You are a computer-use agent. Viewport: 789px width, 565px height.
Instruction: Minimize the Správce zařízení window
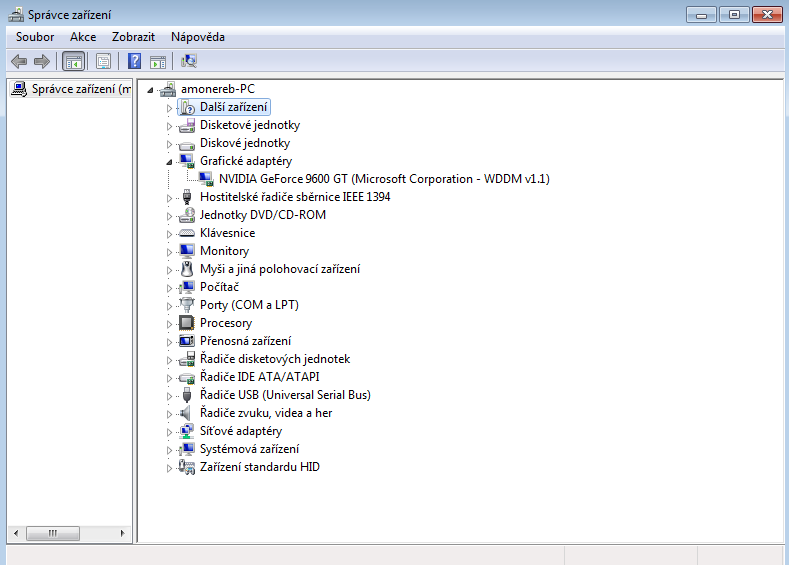click(701, 15)
